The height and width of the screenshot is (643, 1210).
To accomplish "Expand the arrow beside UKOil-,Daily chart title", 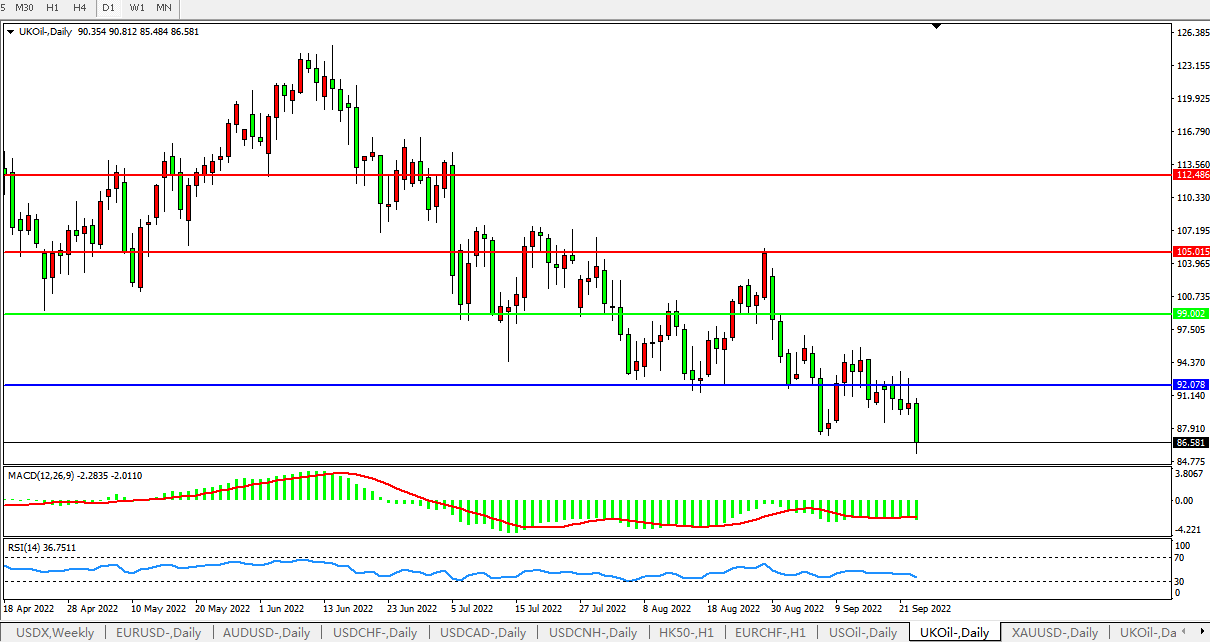I will point(10,32).
